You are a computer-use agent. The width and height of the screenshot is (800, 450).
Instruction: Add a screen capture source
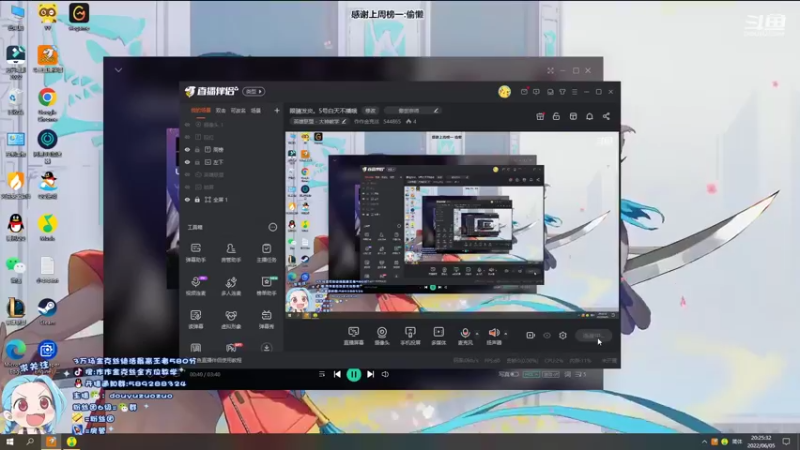[354, 336]
